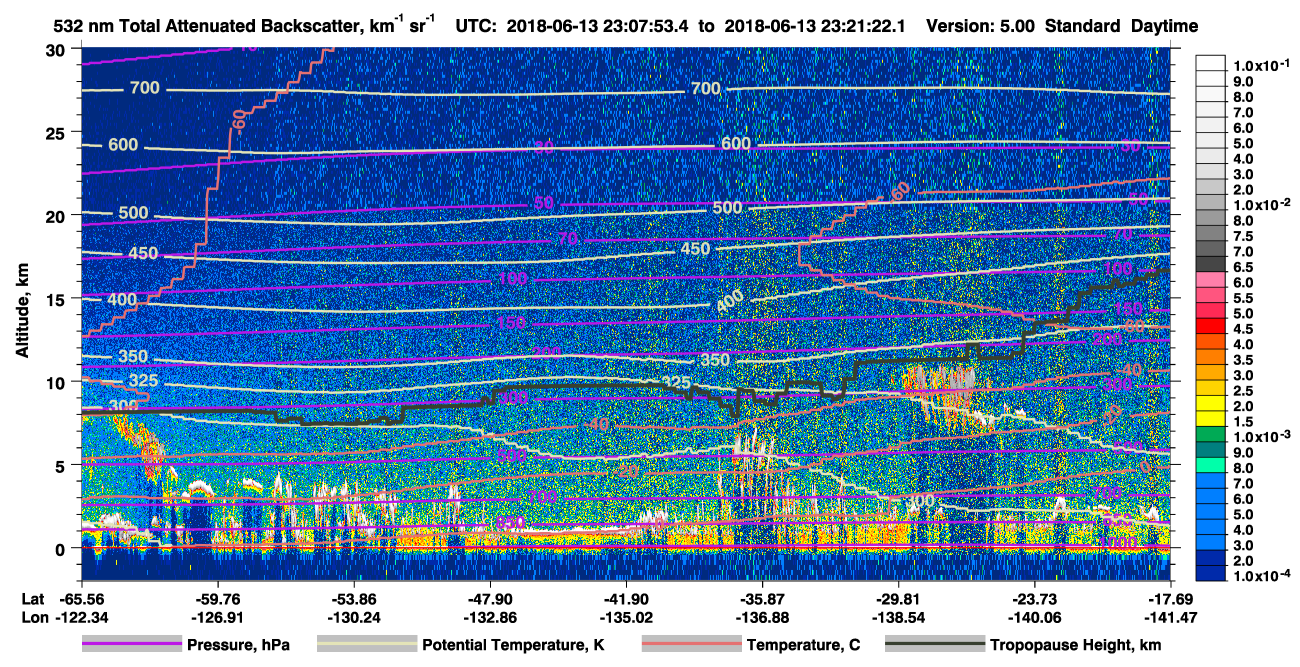
Task: Select the end time "2018-06-13 23:21:22.1"
Action: pyautogui.click(x=813, y=27)
